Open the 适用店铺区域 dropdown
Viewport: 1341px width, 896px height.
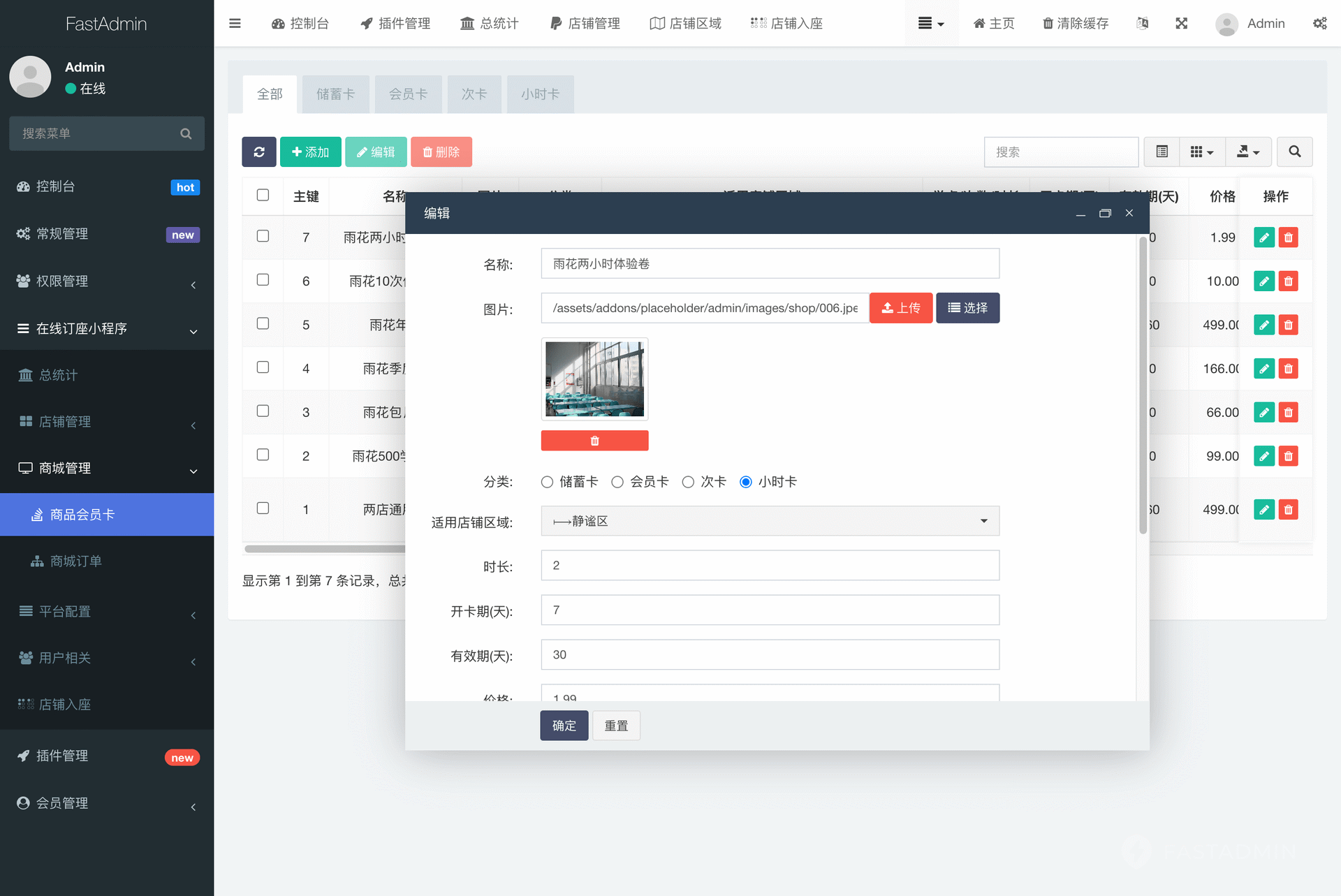[x=770, y=521]
